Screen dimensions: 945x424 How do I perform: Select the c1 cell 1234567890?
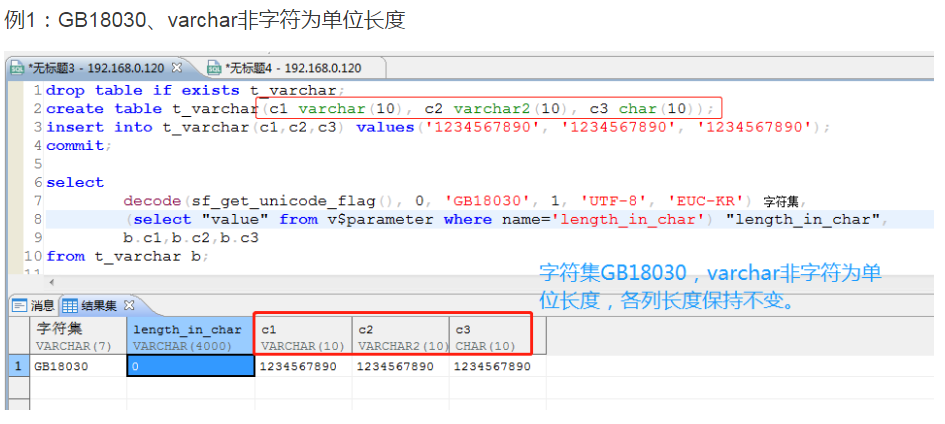pos(303,366)
